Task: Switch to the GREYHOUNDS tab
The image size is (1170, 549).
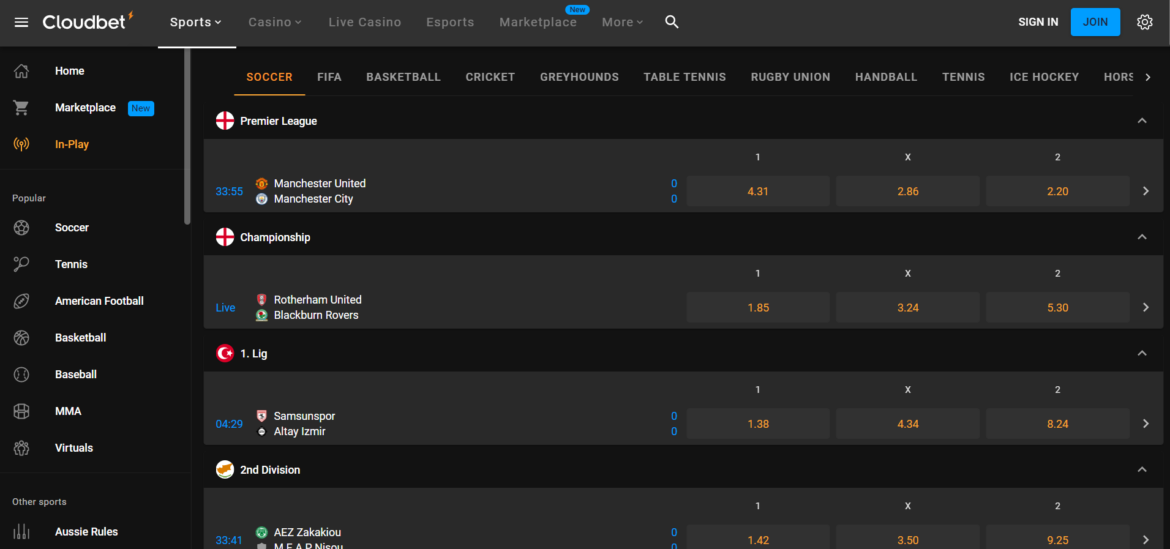Action: click(x=580, y=77)
